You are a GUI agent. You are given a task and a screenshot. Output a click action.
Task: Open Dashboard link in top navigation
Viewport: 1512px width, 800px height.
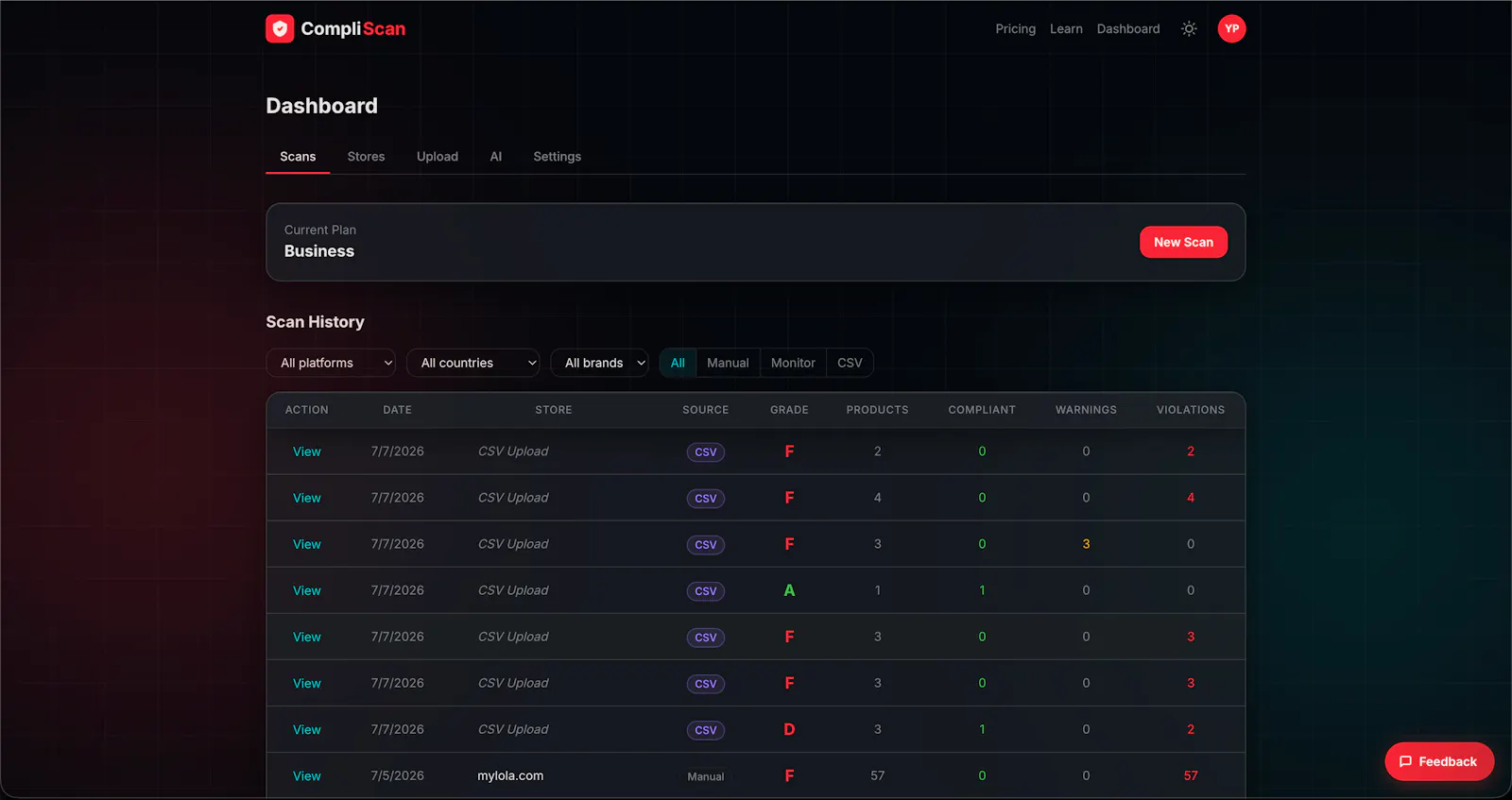tap(1128, 28)
